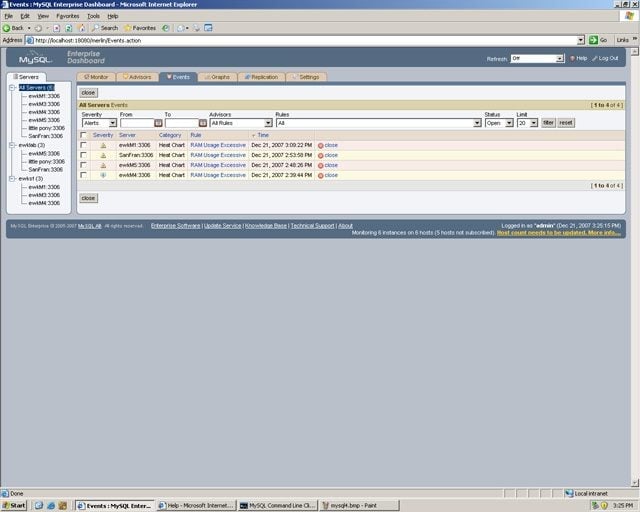Close the SanFran:3306 event row
Image resolution: width=640 pixels, height=512 pixels.
coord(328,155)
